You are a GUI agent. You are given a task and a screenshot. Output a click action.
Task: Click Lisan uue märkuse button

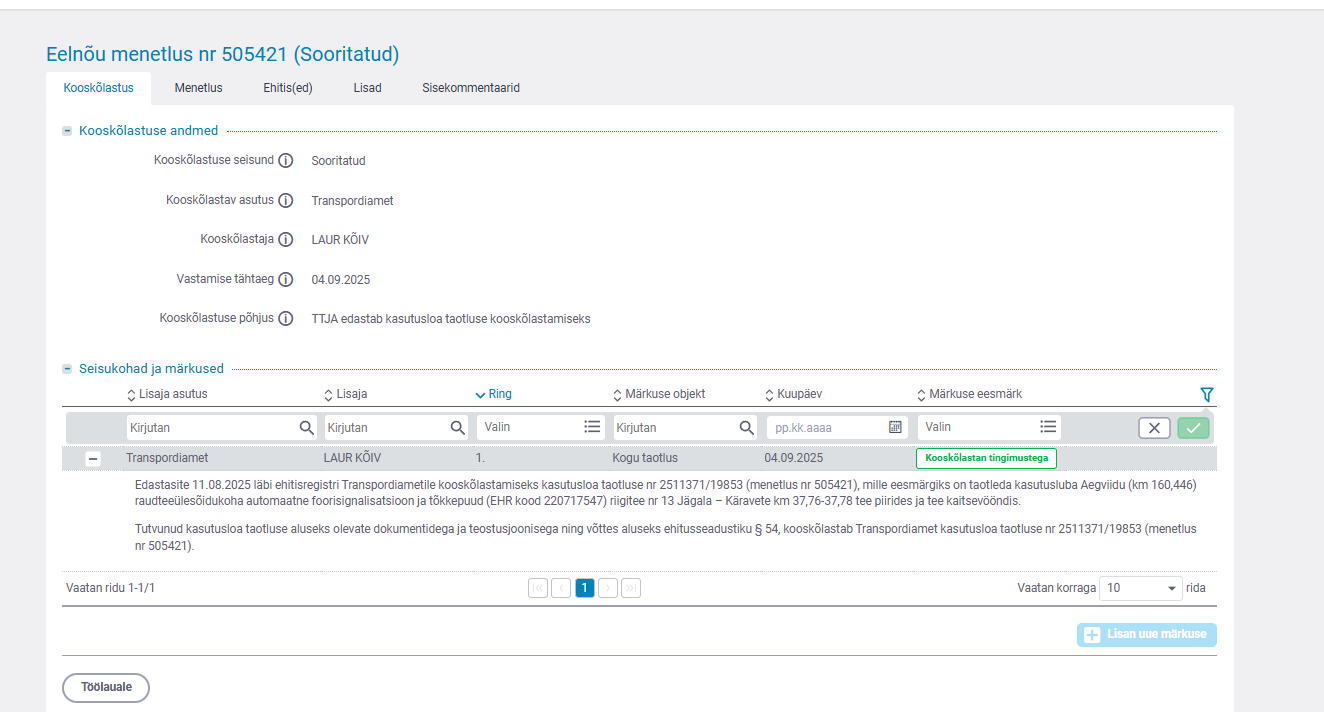point(1147,634)
